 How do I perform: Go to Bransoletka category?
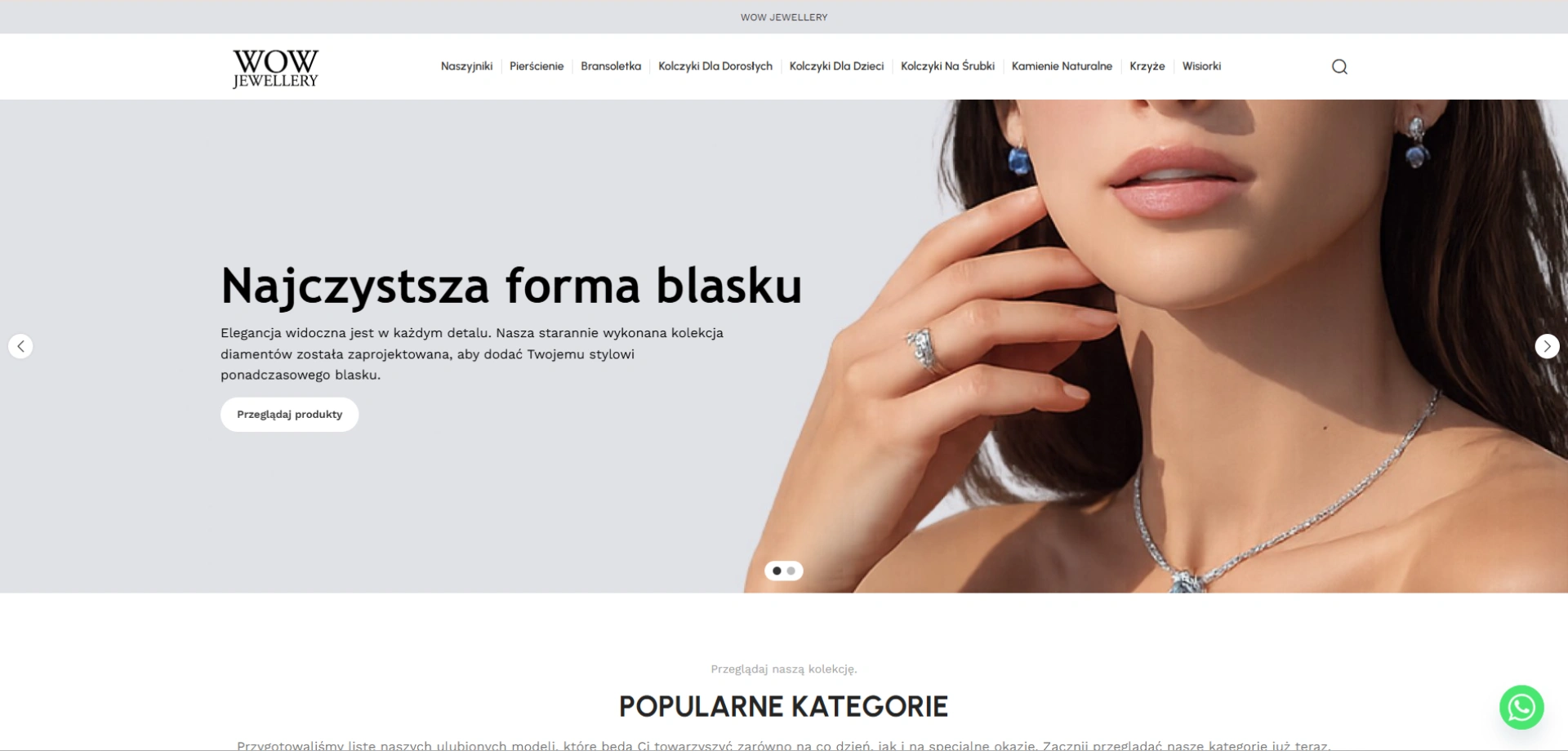pos(611,66)
